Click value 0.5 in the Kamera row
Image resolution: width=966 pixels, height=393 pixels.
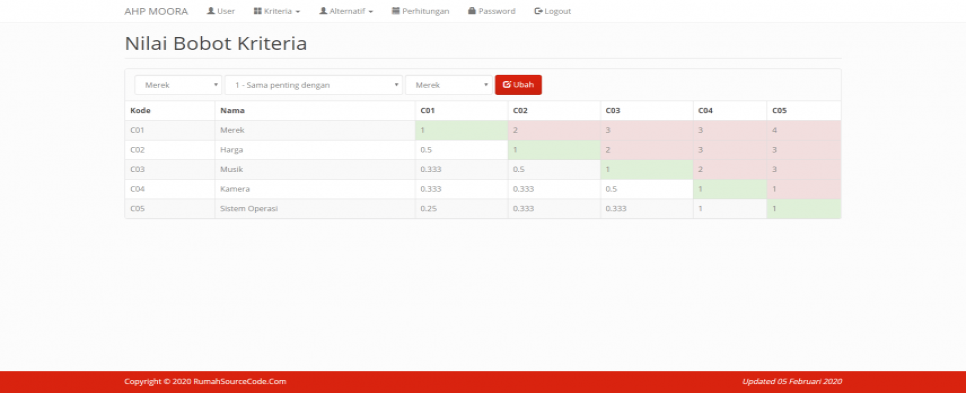tap(646, 189)
